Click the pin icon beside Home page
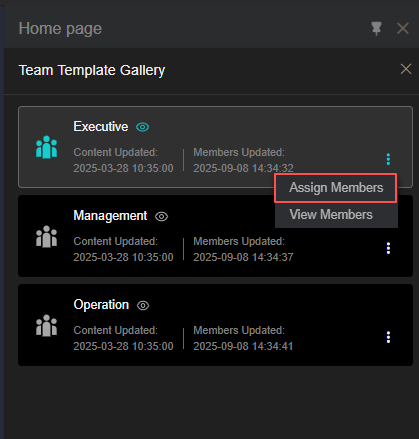 pyautogui.click(x=376, y=29)
